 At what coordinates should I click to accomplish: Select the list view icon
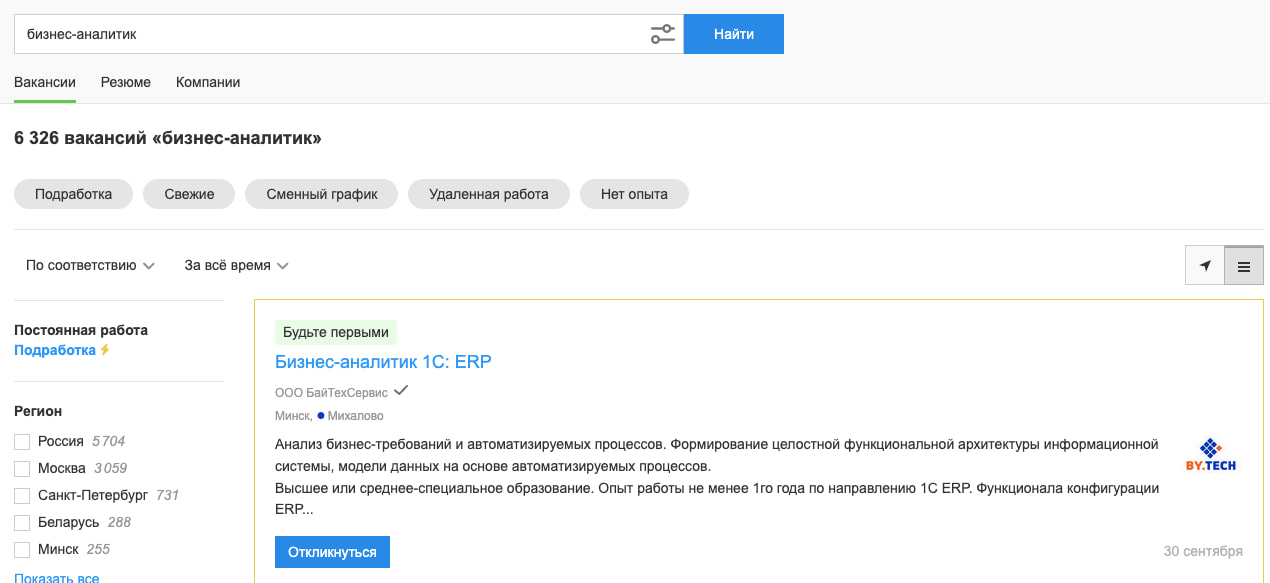coord(1244,266)
